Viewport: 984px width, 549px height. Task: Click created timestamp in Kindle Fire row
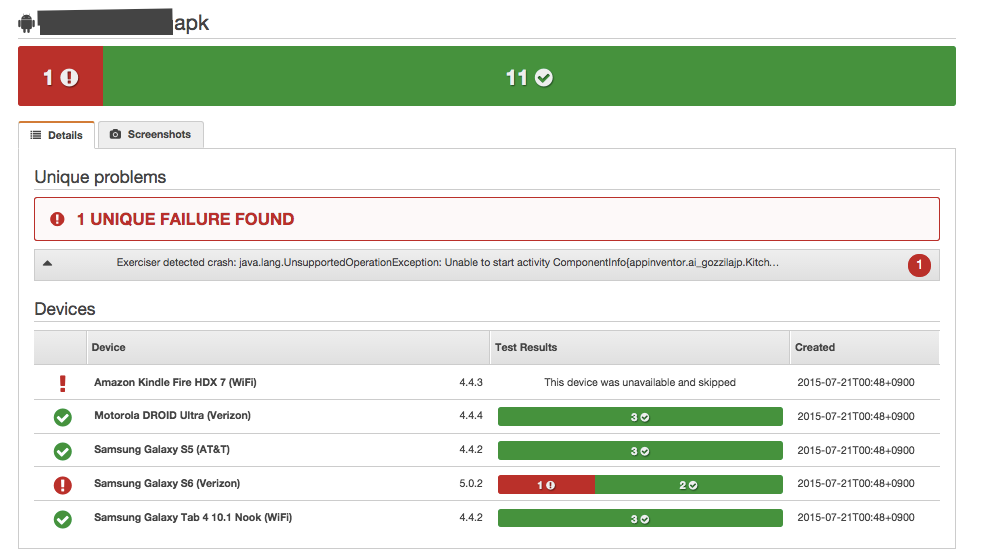coord(855,382)
